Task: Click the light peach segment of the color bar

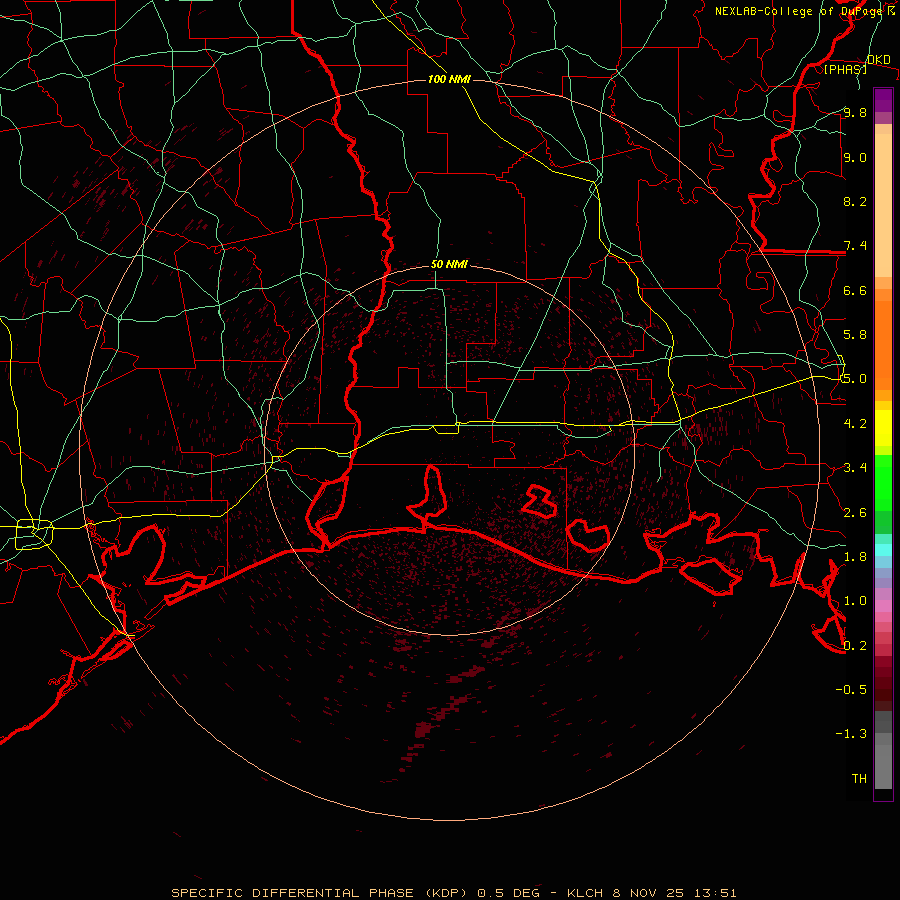Action: [883, 205]
